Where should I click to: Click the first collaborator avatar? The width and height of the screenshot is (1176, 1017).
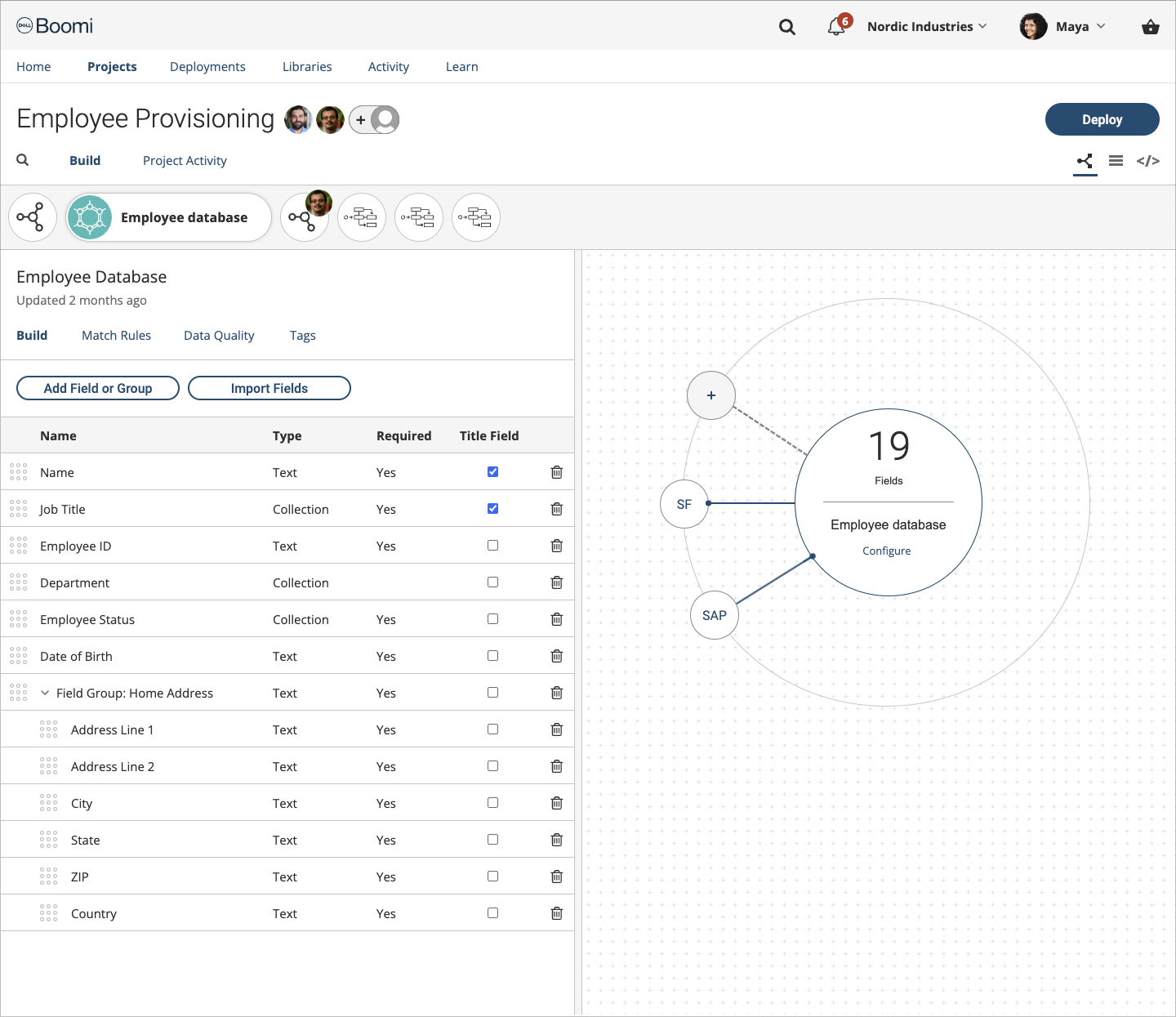point(298,120)
